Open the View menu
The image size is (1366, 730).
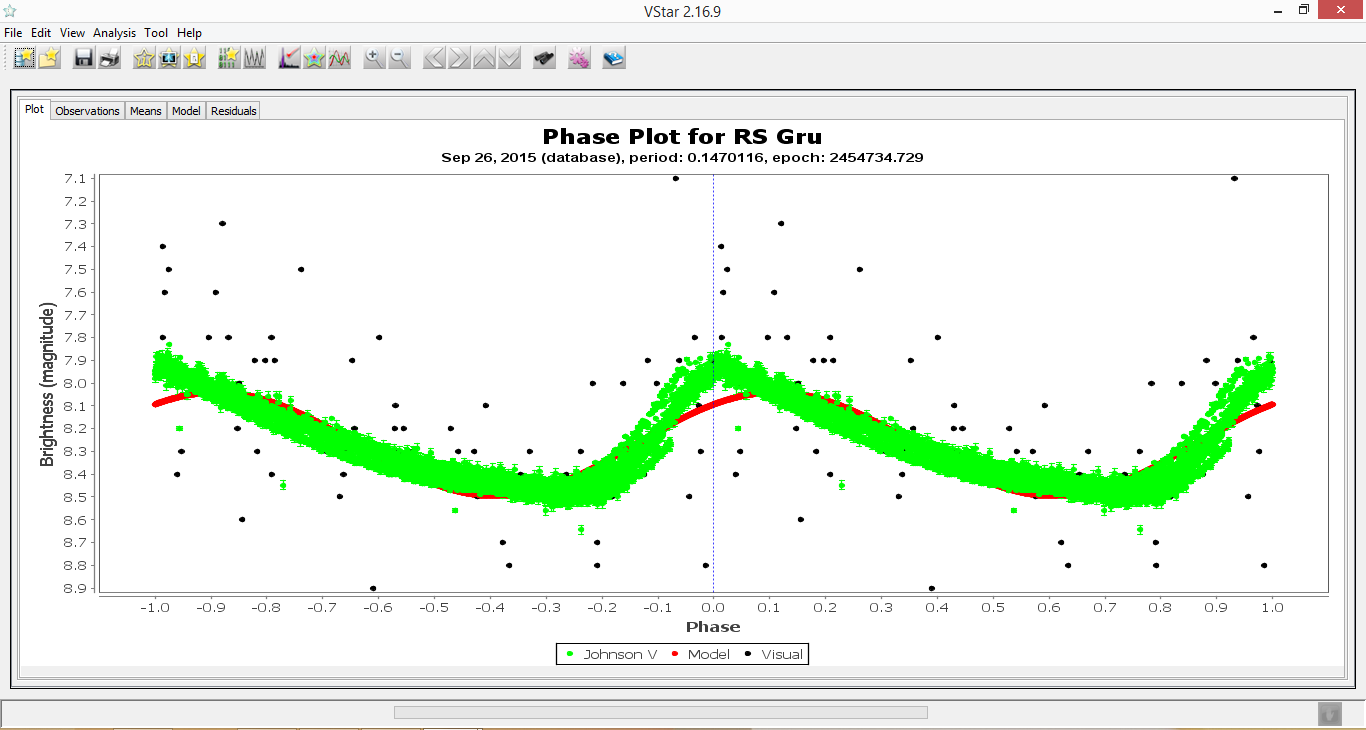pos(72,33)
